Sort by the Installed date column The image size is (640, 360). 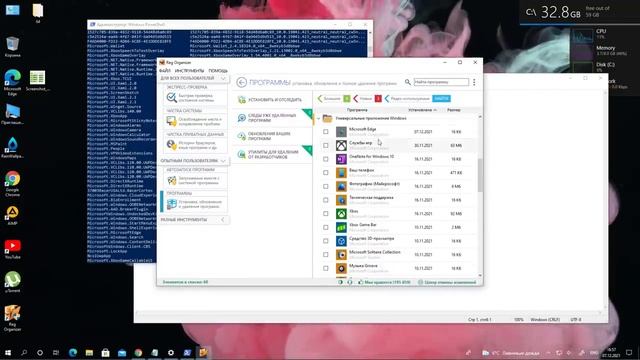pyautogui.click(x=422, y=110)
